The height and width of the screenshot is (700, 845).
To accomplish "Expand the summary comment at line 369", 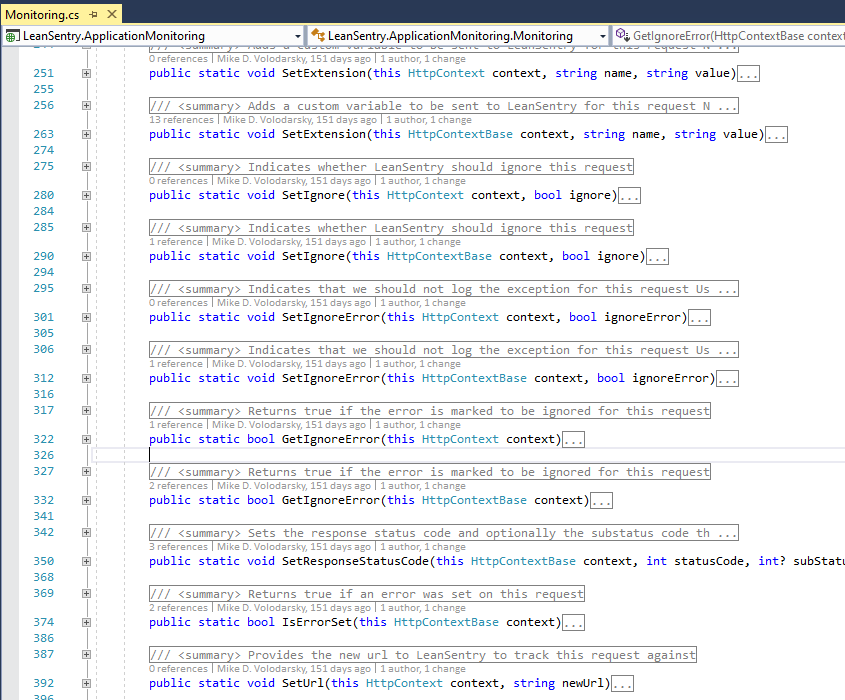I will coord(86,593).
